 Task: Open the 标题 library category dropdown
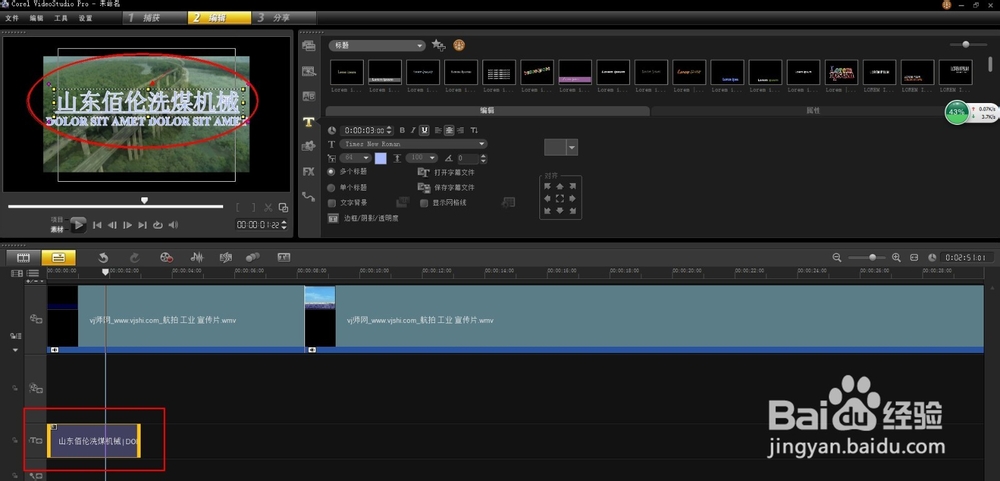[x=420, y=45]
